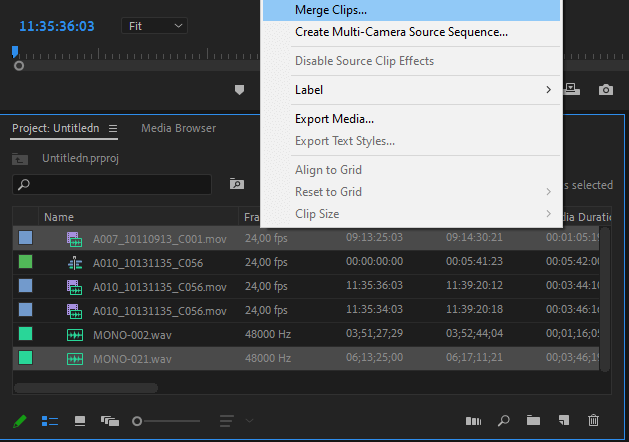
Task: Switch to Icon View button
Action: [x=80, y=421]
